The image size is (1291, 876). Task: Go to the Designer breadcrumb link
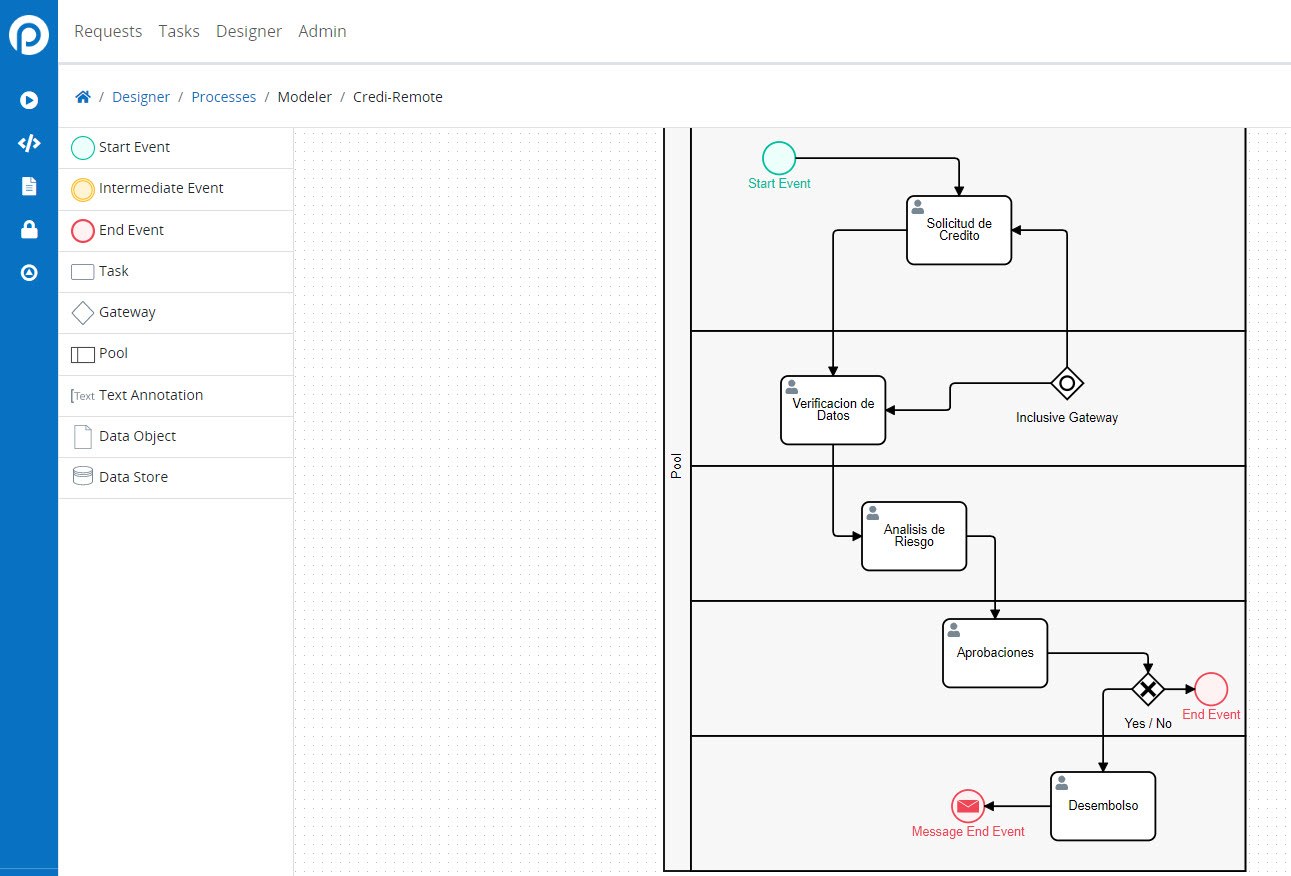tap(141, 97)
